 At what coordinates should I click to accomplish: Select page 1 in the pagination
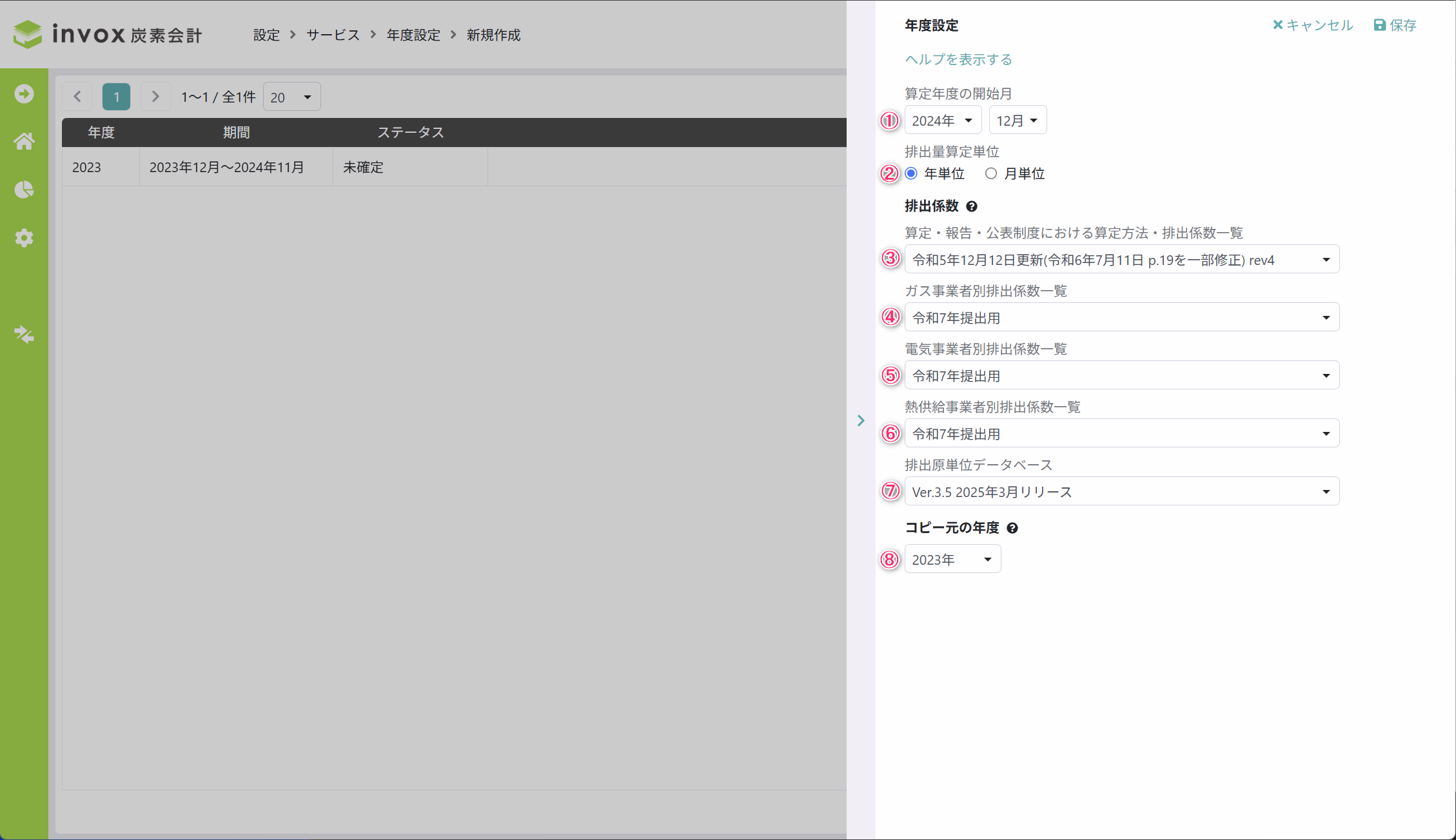(117, 97)
